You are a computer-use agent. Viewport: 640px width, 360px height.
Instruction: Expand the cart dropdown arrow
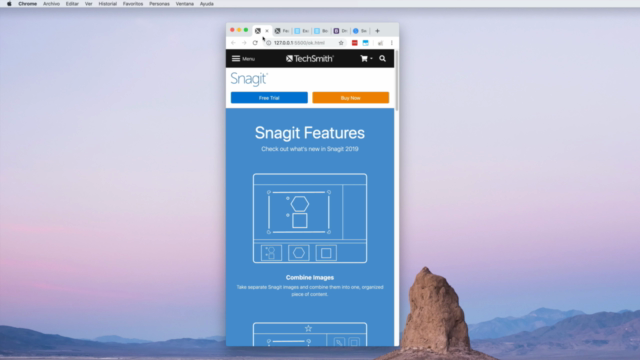click(371, 59)
